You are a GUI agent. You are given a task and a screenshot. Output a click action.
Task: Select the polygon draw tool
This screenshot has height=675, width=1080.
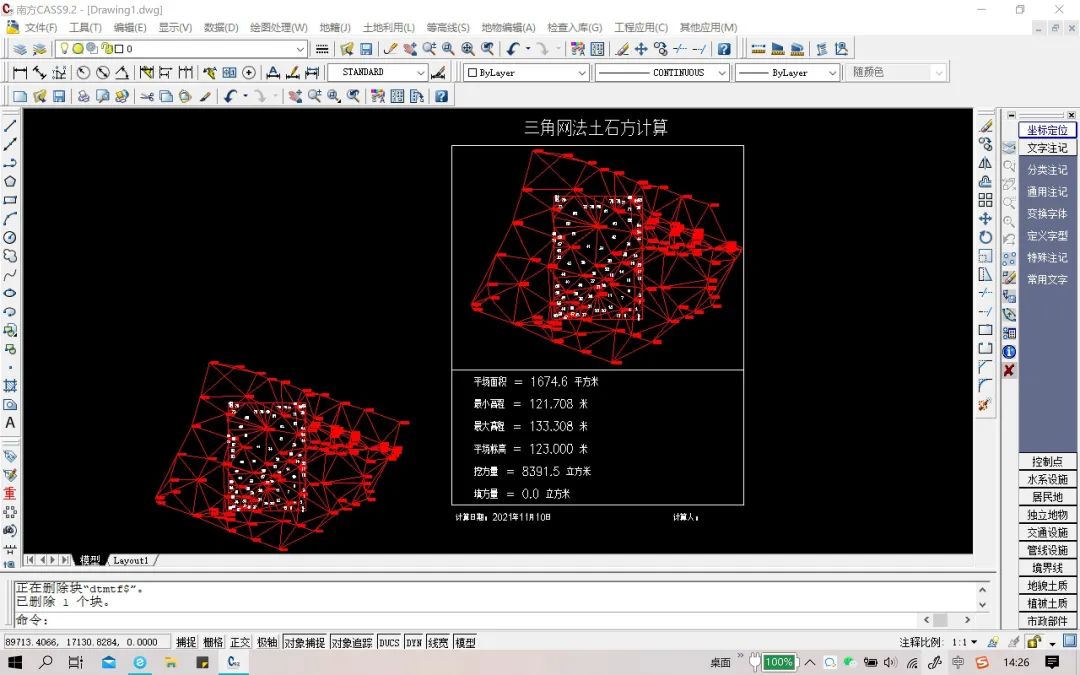tap(10, 181)
